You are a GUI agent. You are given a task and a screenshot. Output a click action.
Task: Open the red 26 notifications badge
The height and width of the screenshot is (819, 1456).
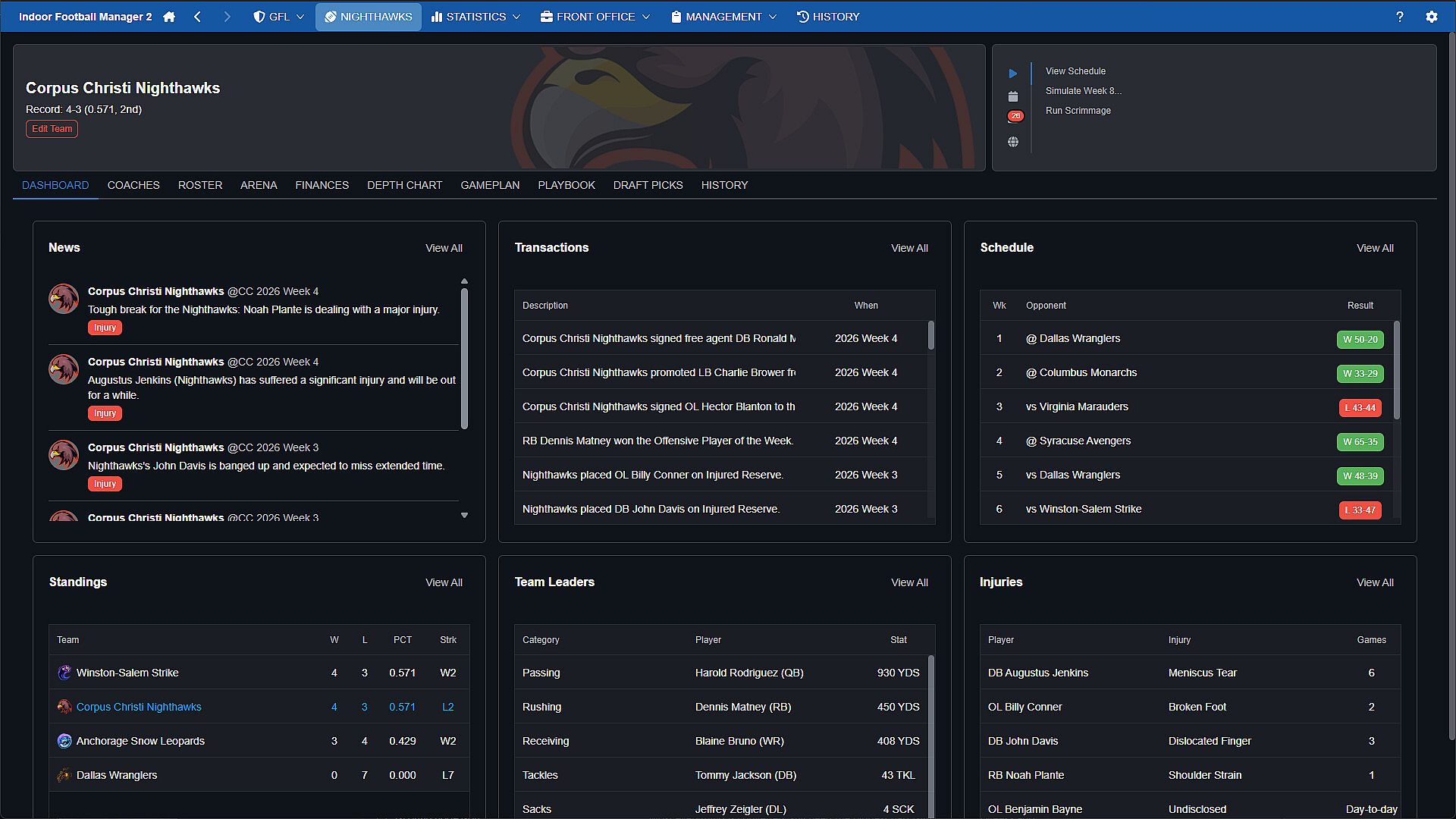coord(1015,116)
